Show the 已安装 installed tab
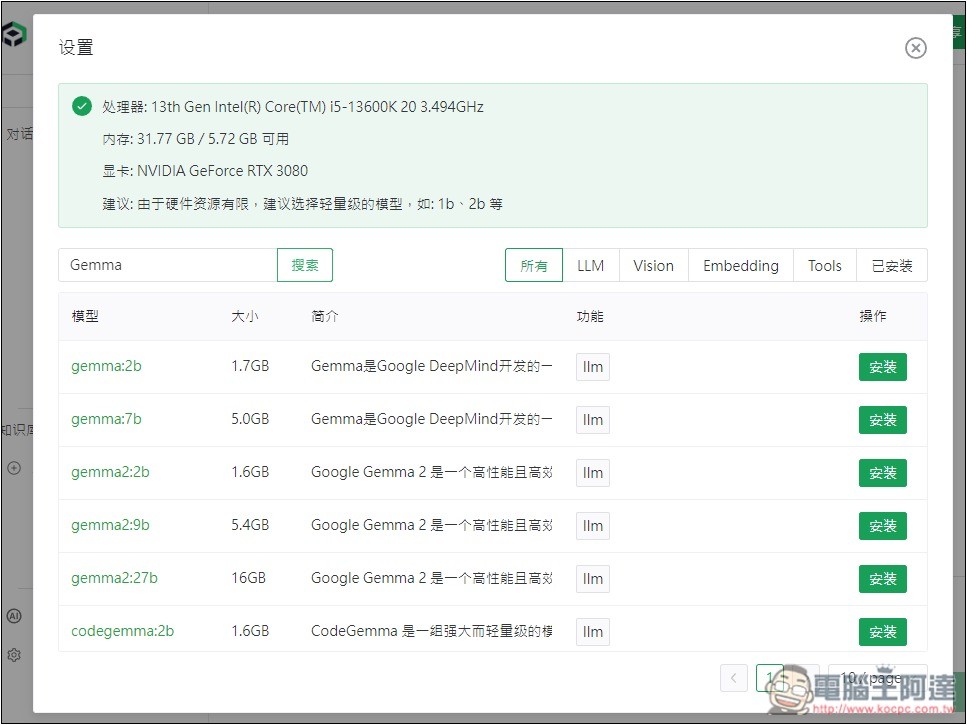Image resolution: width=967 pixels, height=725 pixels. [x=892, y=265]
